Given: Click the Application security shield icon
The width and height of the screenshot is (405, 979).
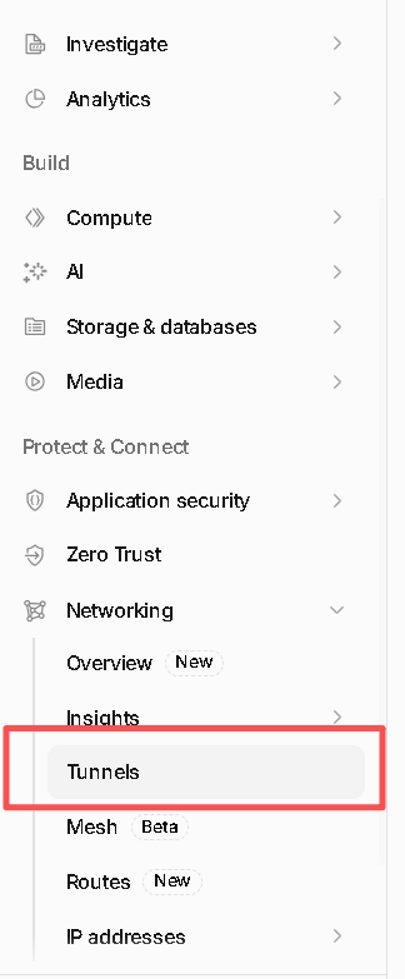Looking at the screenshot, I should point(34,501).
